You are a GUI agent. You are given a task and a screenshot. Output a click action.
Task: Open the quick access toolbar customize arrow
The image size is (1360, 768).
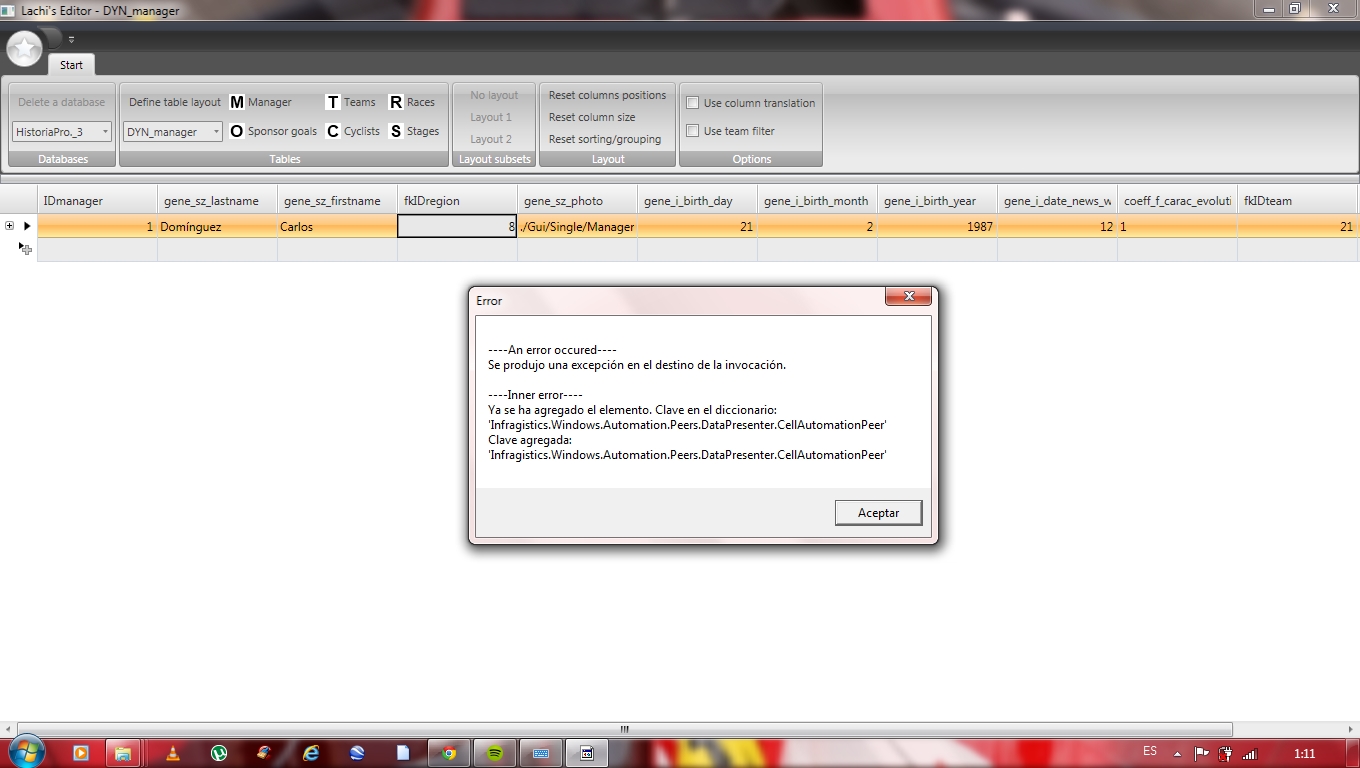click(71, 40)
